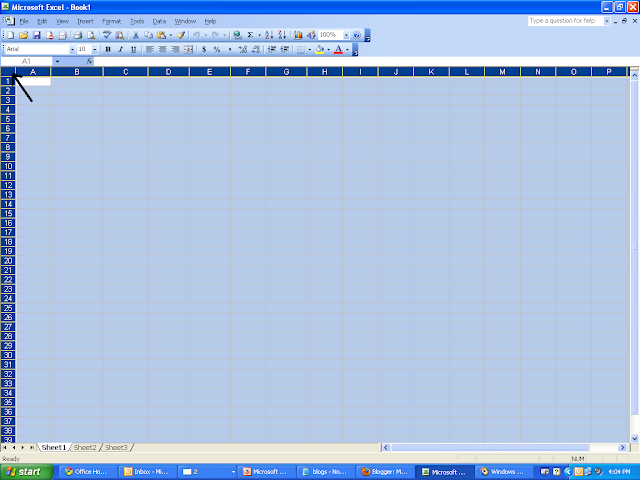
Task: Select the Format Painter brush
Action: click(x=181, y=35)
